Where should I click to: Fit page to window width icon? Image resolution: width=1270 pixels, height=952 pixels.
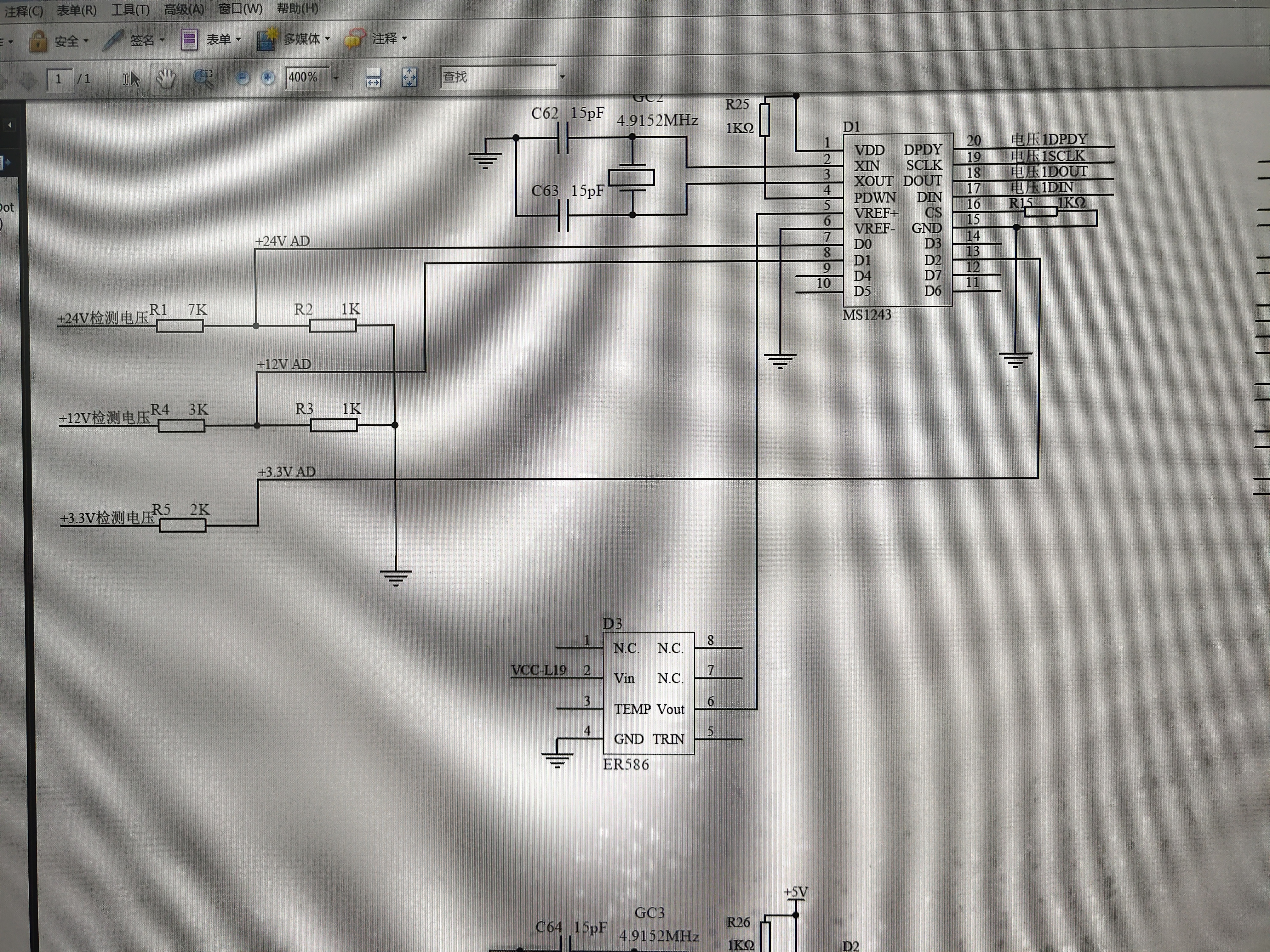coord(373,78)
